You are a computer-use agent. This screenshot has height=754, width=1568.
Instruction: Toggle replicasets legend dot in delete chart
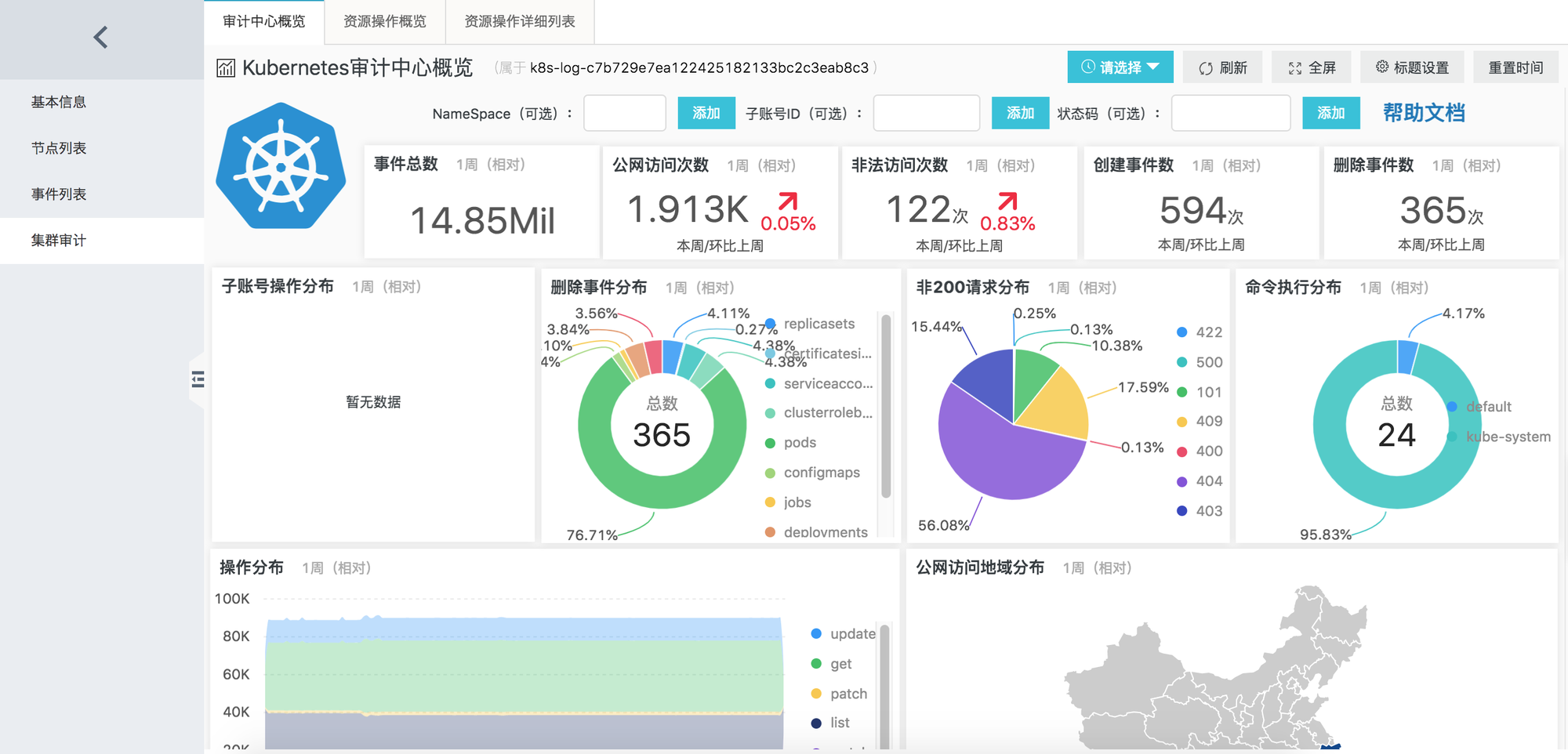coord(770,324)
